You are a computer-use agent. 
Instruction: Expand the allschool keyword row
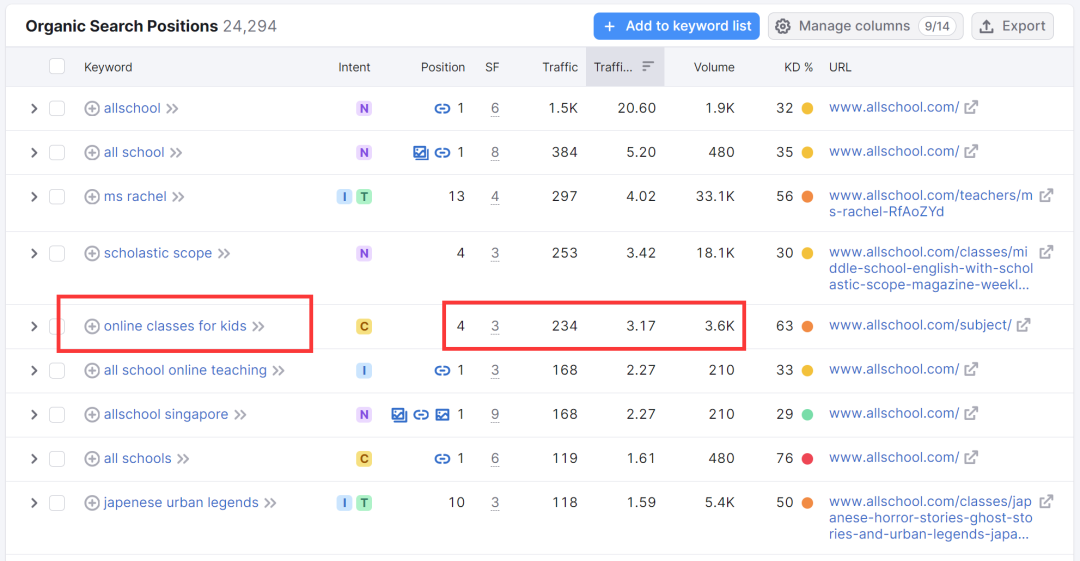point(33,108)
